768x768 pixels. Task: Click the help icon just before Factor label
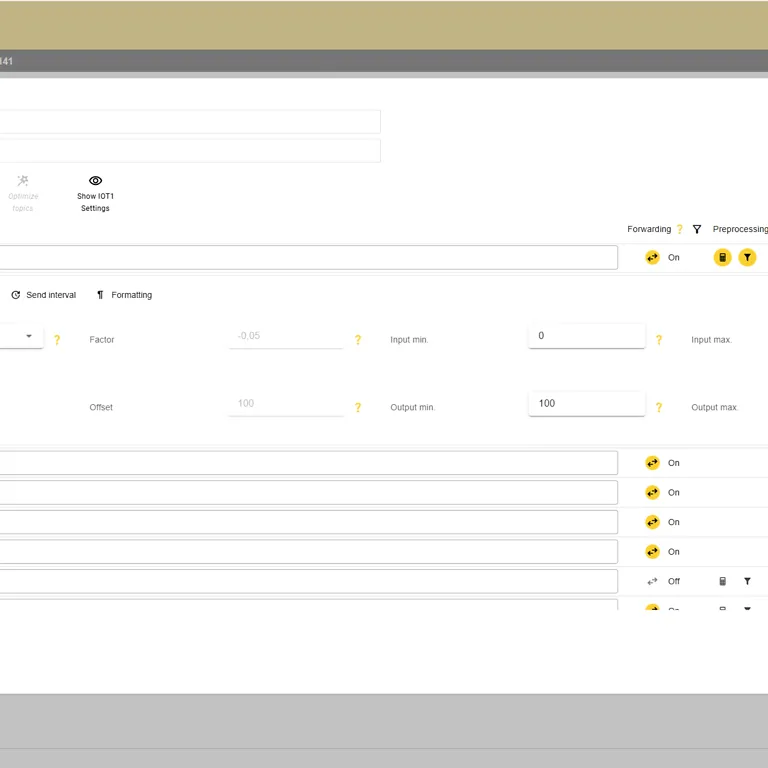click(57, 340)
